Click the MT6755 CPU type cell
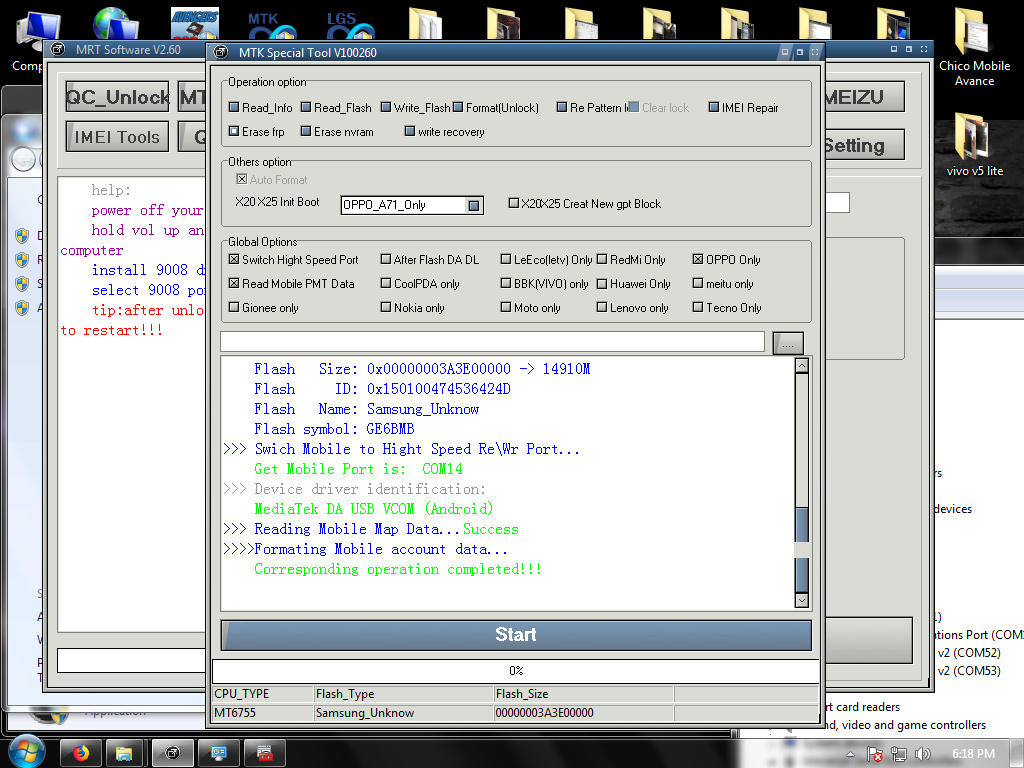 [x=263, y=712]
